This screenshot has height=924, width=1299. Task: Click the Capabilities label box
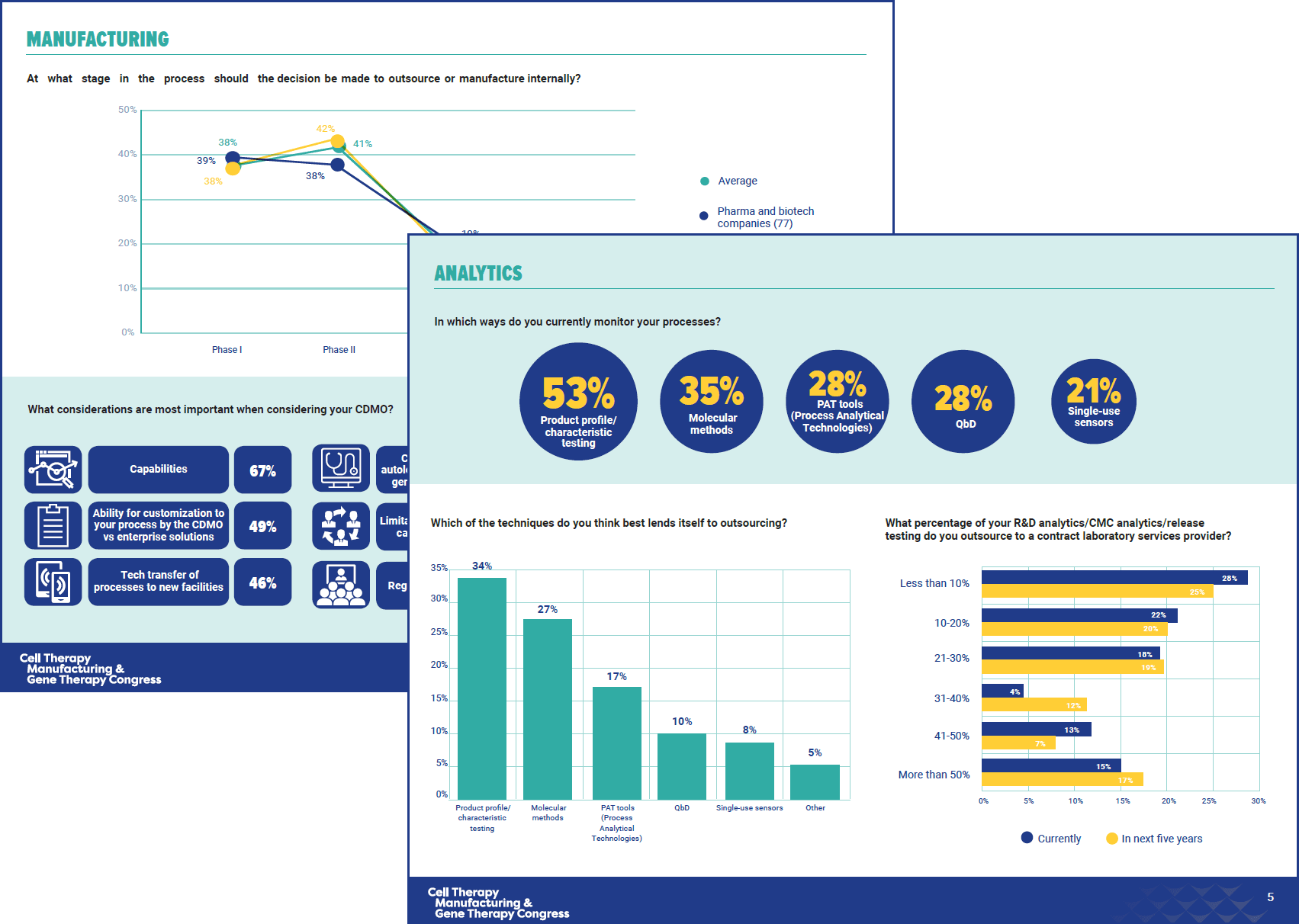(x=158, y=470)
